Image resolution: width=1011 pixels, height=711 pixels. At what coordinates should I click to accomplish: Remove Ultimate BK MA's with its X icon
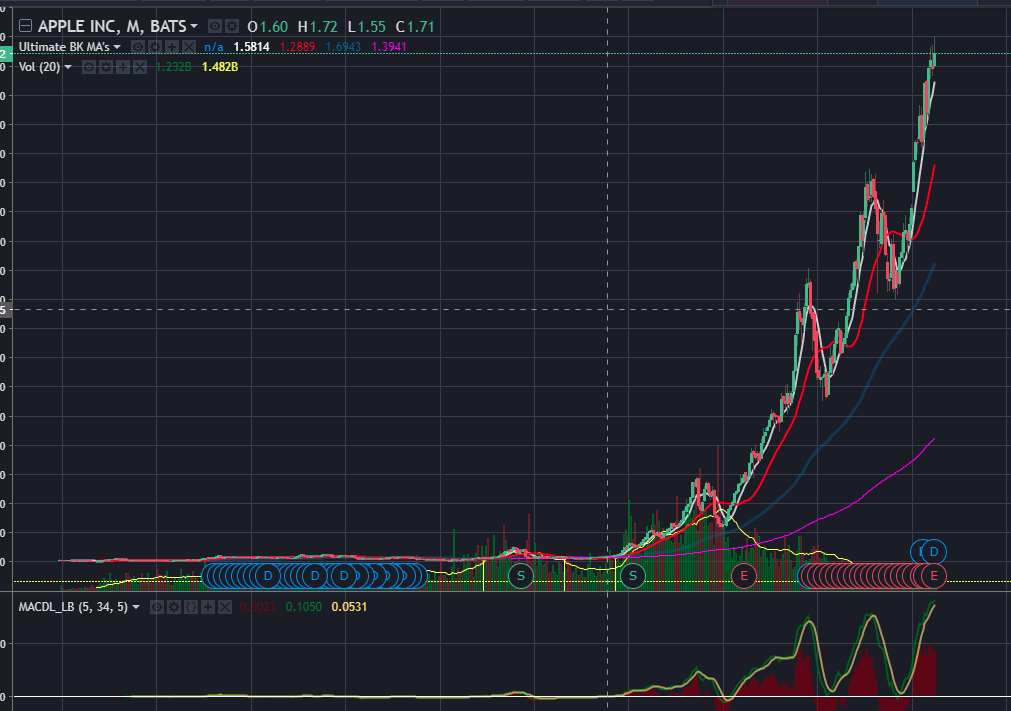tap(188, 47)
